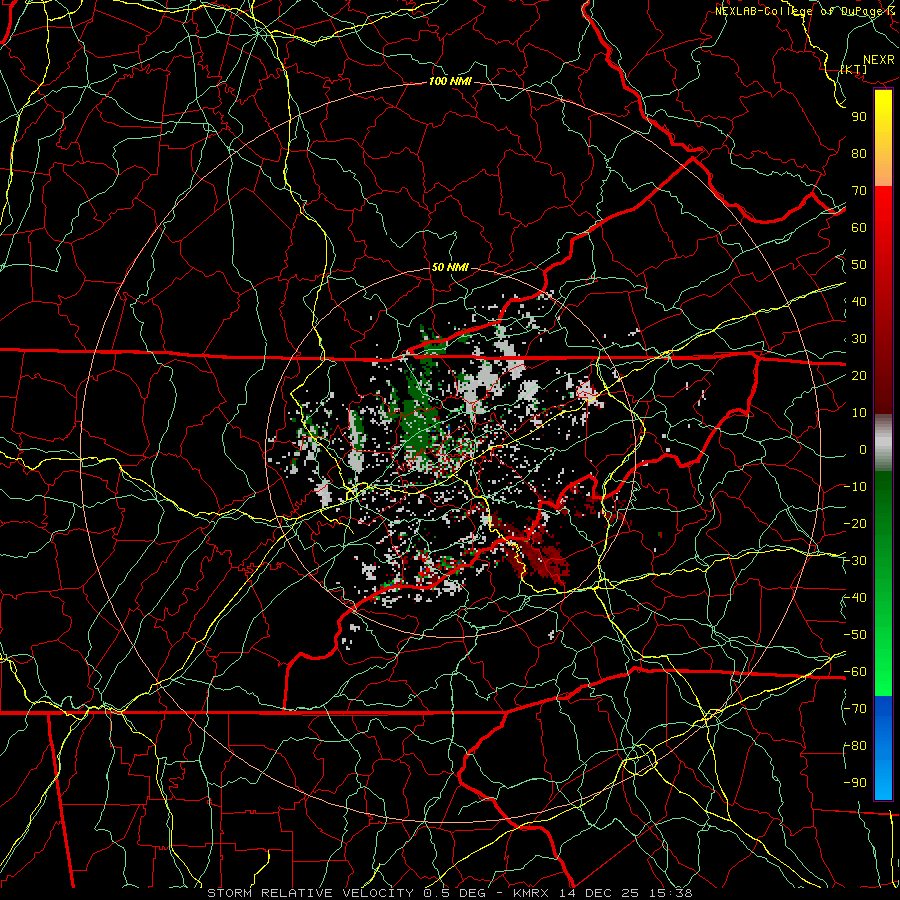This screenshot has width=900, height=900.
Task: Click the NEXR label at top right
Action: tap(878, 60)
